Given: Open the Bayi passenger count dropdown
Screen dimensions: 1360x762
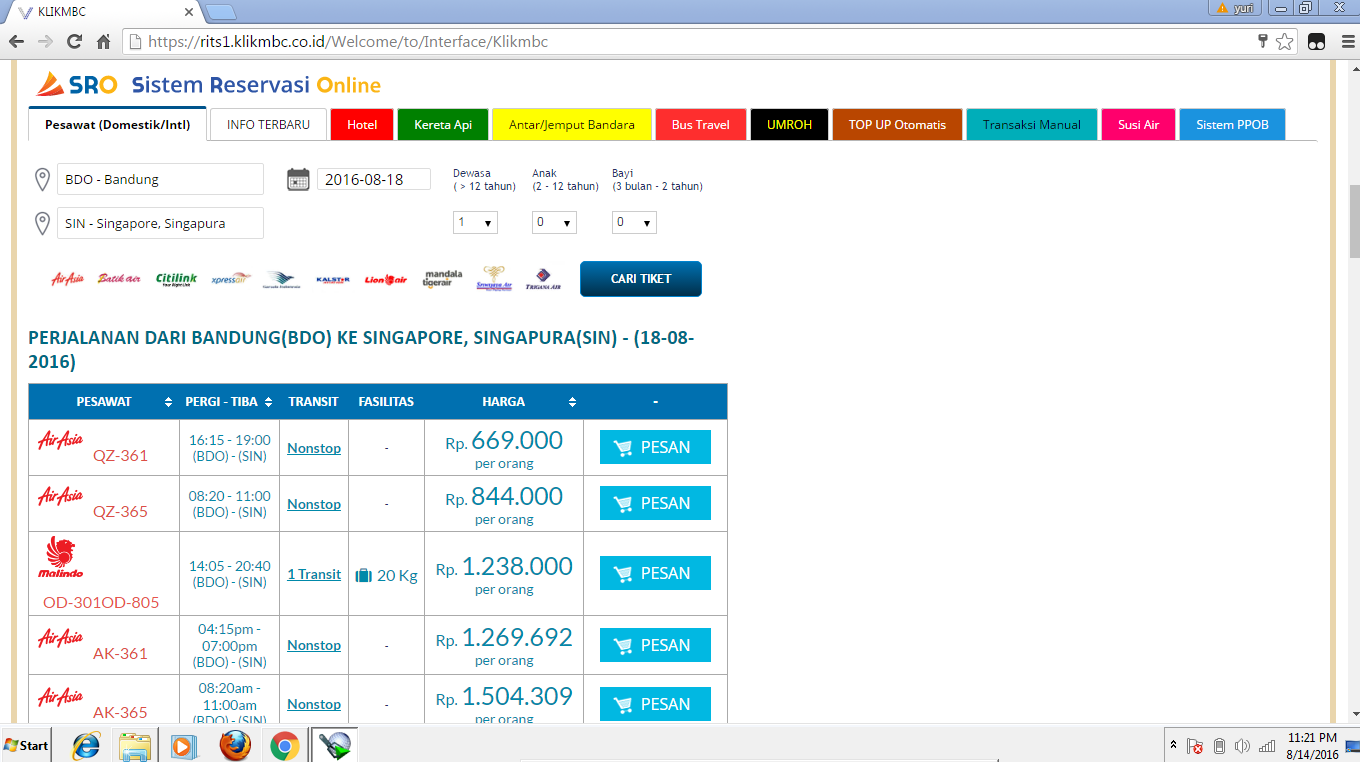Looking at the screenshot, I should [634, 222].
